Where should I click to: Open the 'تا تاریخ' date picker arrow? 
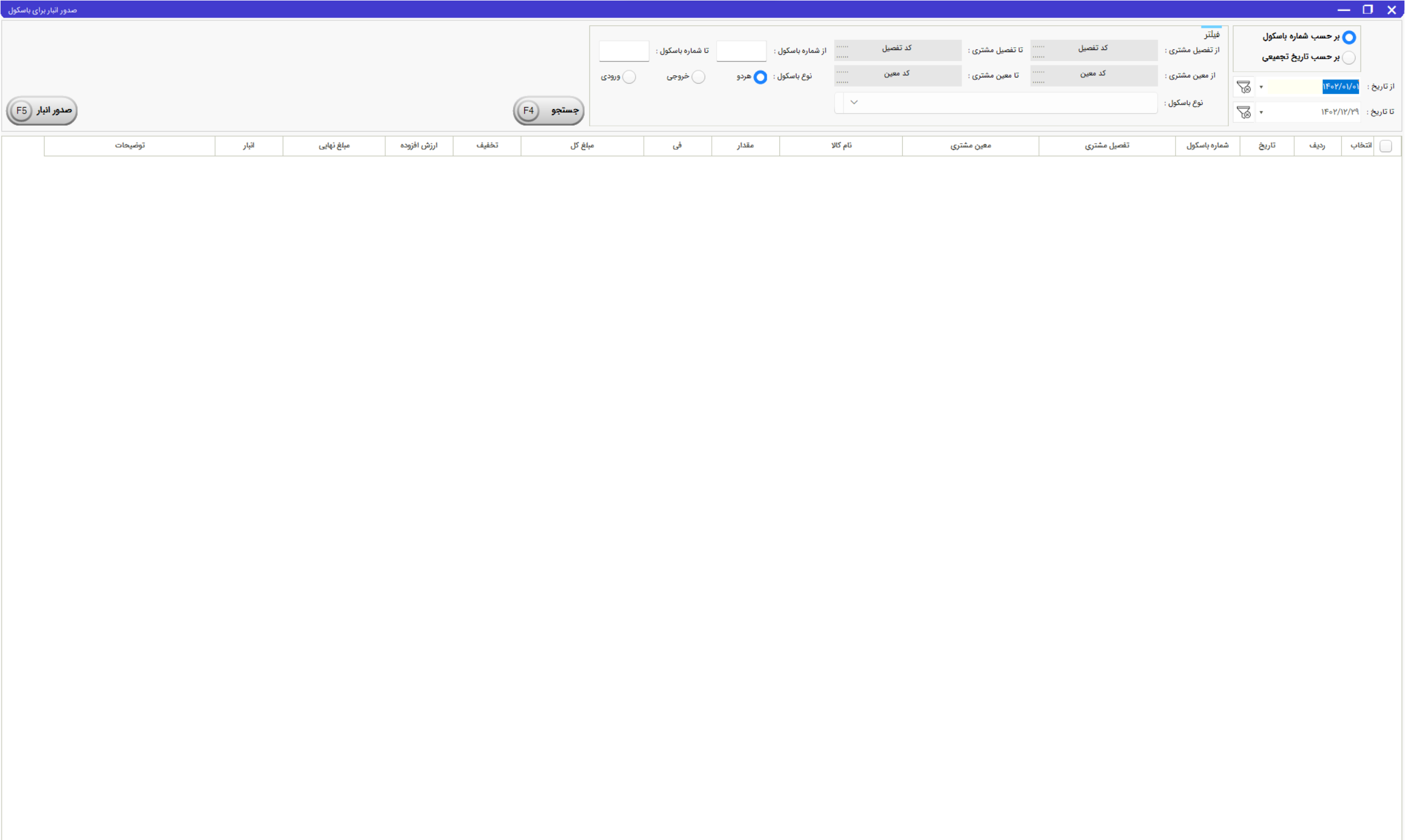(1261, 112)
